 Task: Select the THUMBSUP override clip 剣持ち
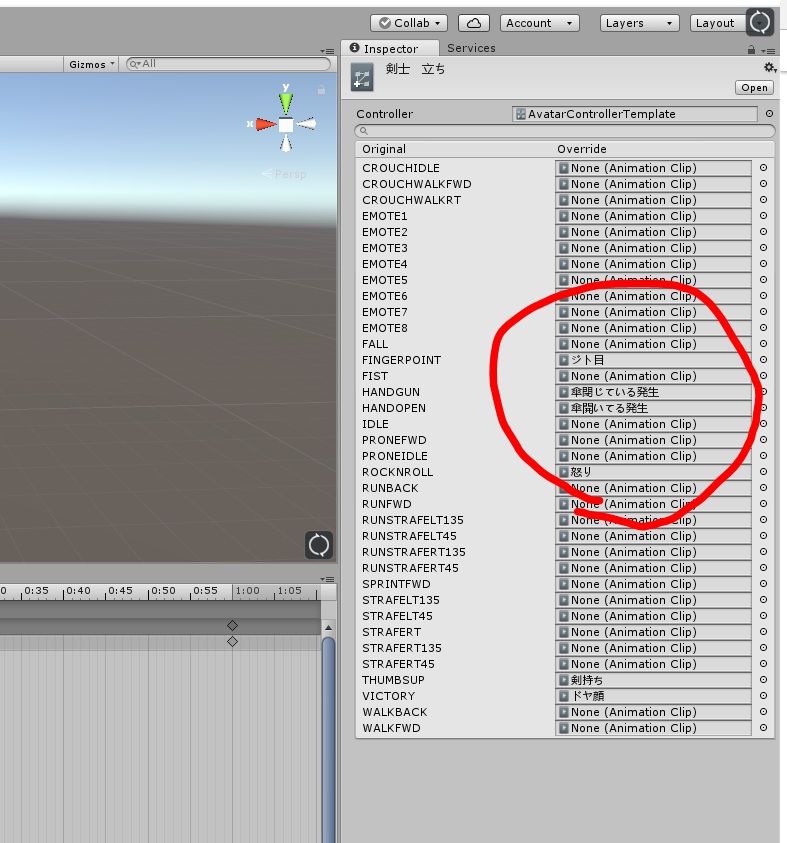click(x=653, y=680)
